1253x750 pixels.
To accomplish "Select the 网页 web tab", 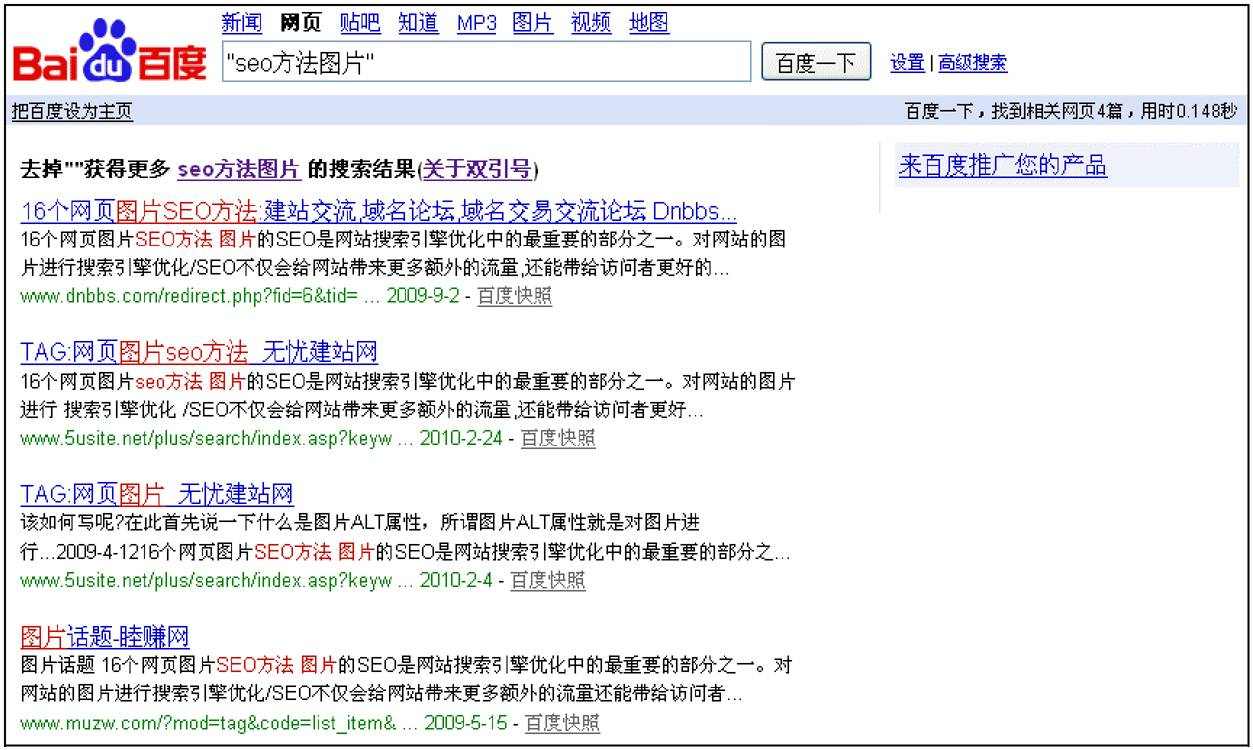I will click(301, 22).
